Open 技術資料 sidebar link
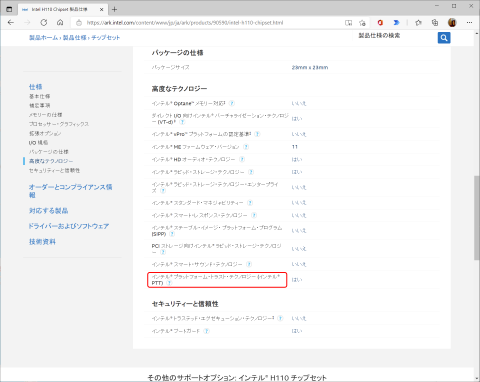 click(x=42, y=242)
